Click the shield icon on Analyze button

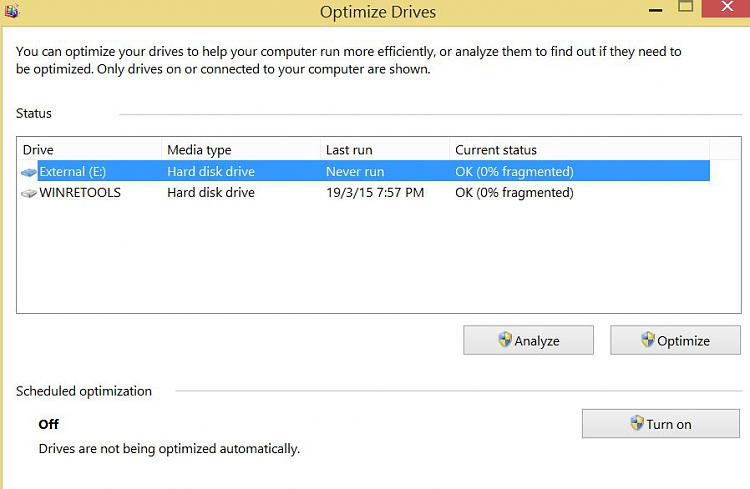coord(505,340)
